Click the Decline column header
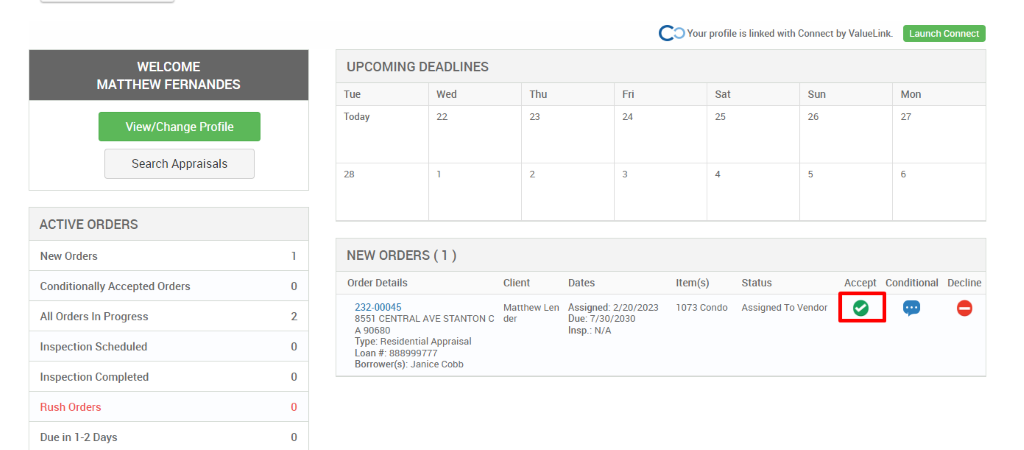This screenshot has width=1024, height=450. tap(964, 283)
